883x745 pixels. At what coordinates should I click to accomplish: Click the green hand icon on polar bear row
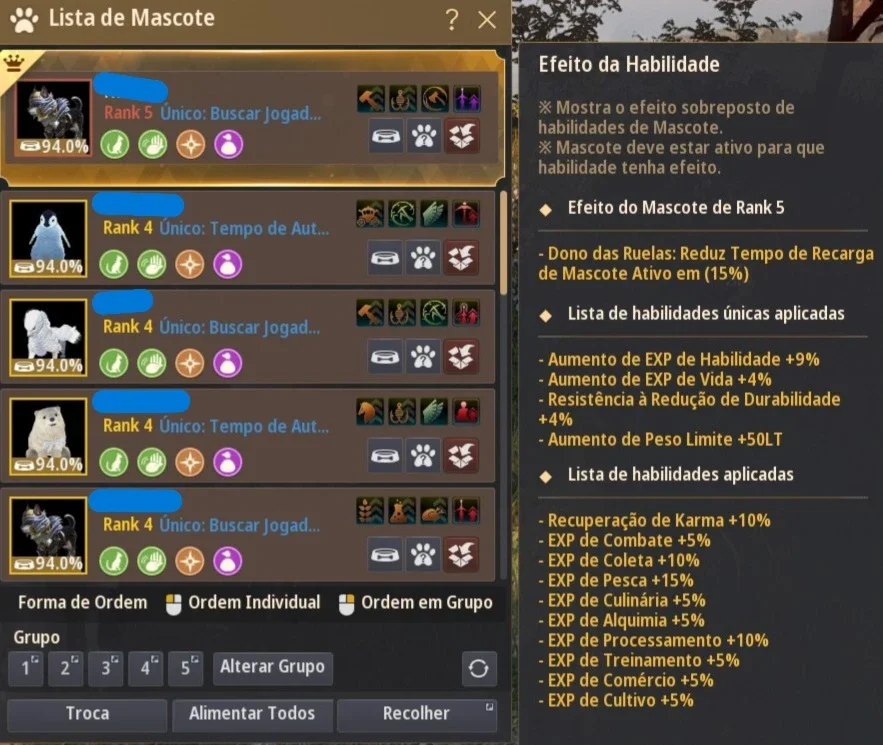[152, 462]
